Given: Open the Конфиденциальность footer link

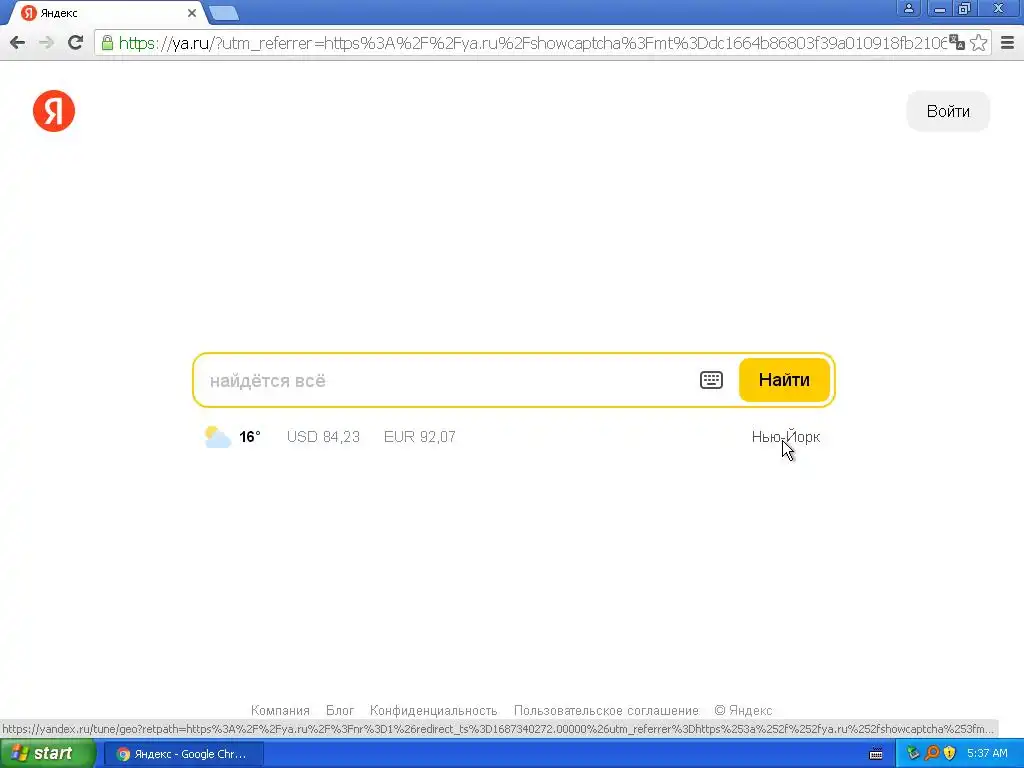Looking at the screenshot, I should [434, 711].
